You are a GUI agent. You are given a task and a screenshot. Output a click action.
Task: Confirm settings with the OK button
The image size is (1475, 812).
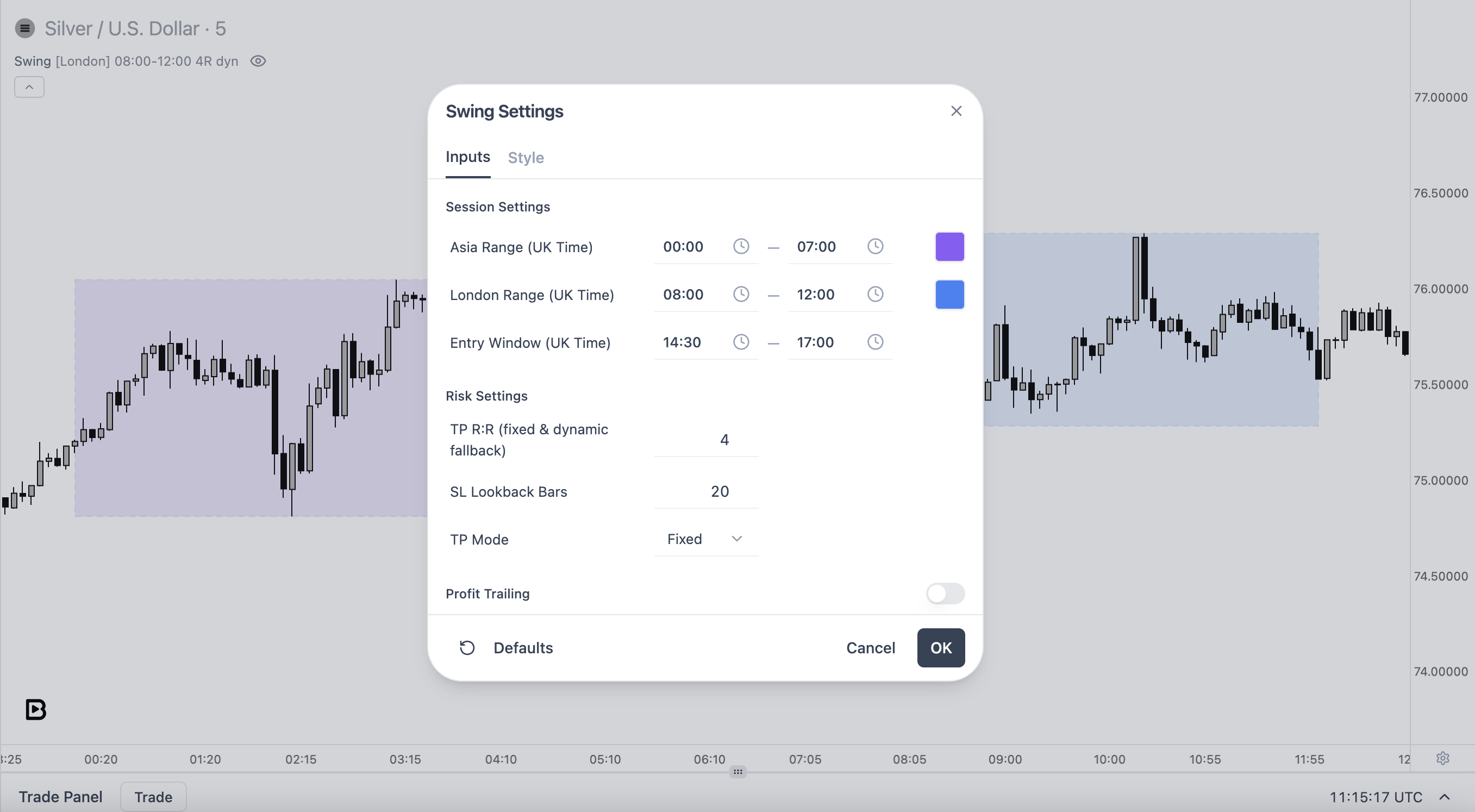[x=941, y=648]
